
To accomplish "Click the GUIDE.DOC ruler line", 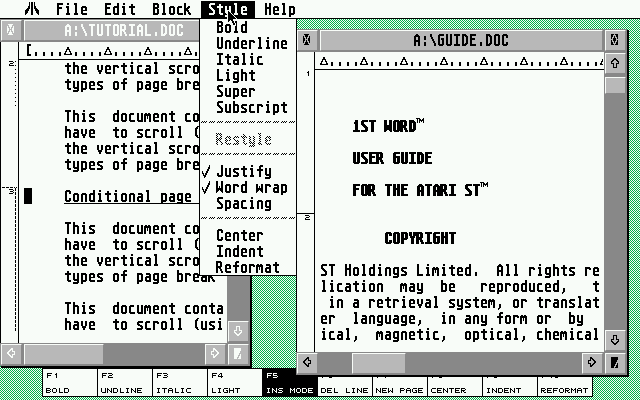I will point(460,62).
